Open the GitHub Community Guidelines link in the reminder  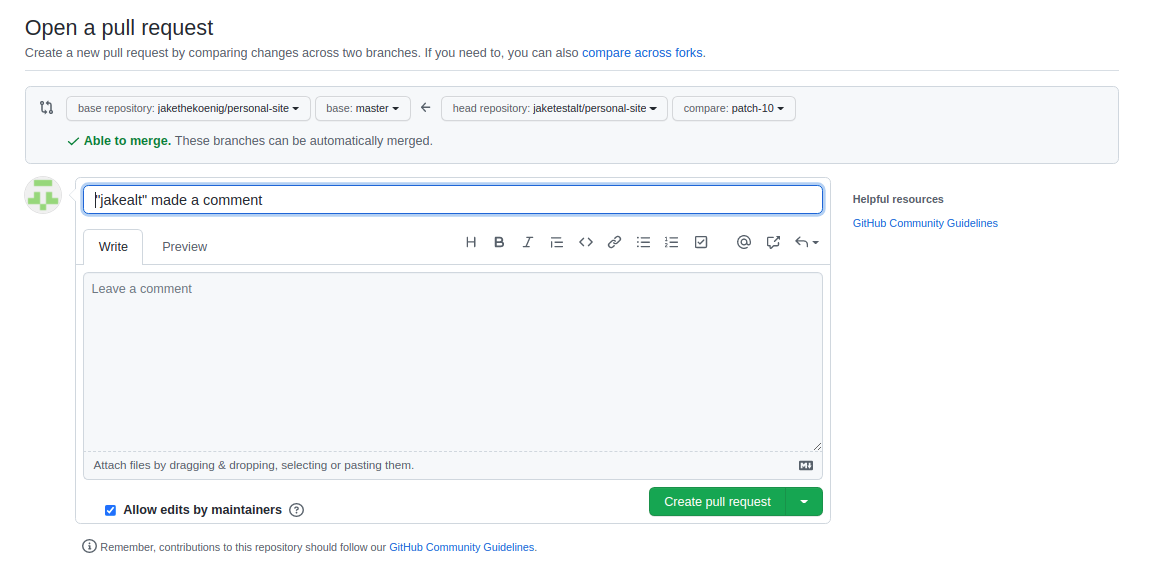(x=461, y=547)
